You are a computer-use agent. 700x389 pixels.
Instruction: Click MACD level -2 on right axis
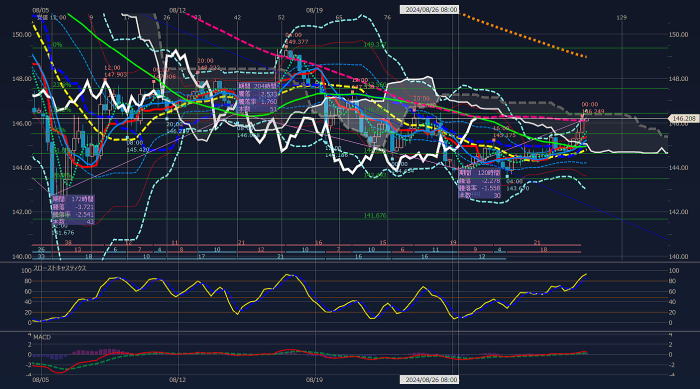click(671, 365)
